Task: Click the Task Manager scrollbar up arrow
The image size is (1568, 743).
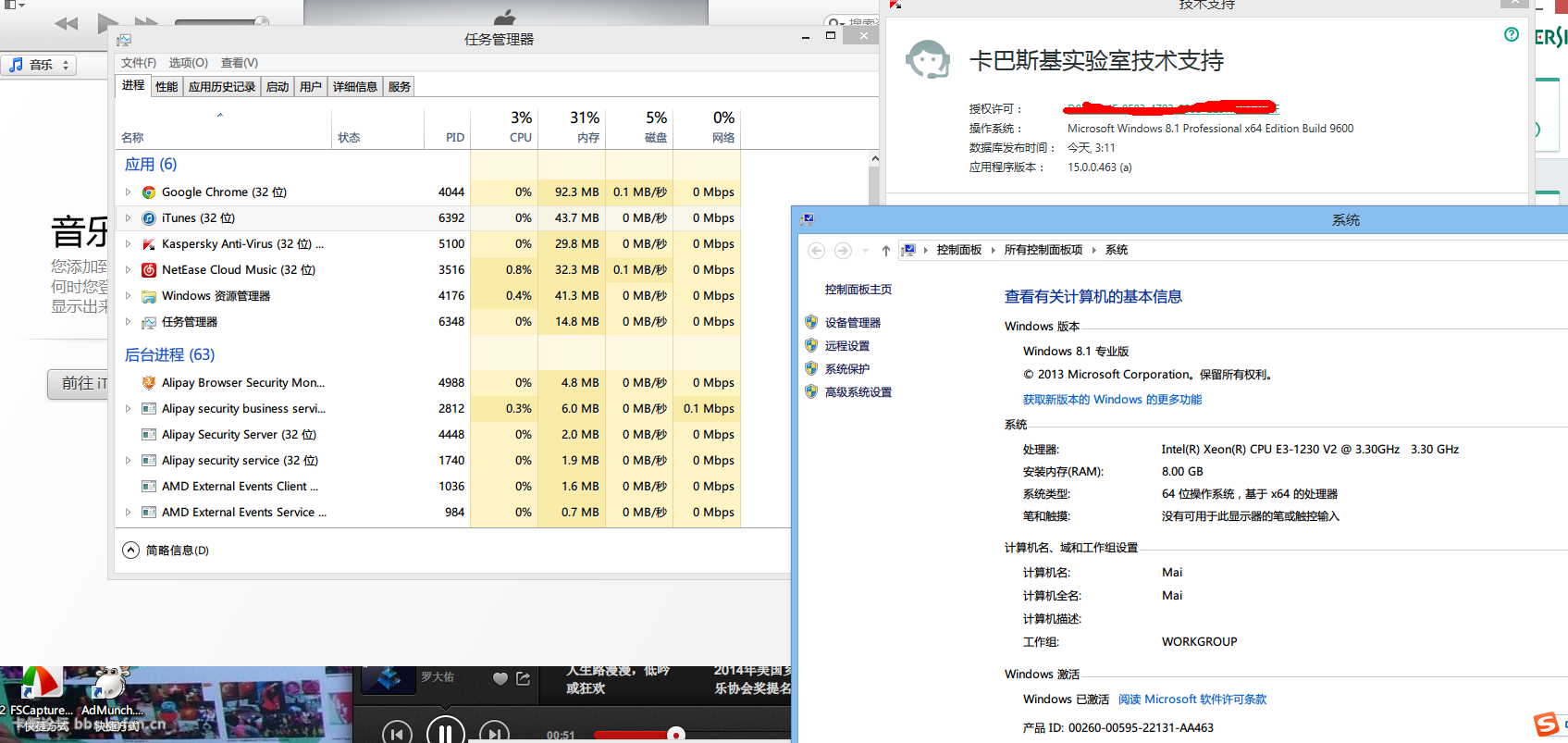Action: click(874, 159)
